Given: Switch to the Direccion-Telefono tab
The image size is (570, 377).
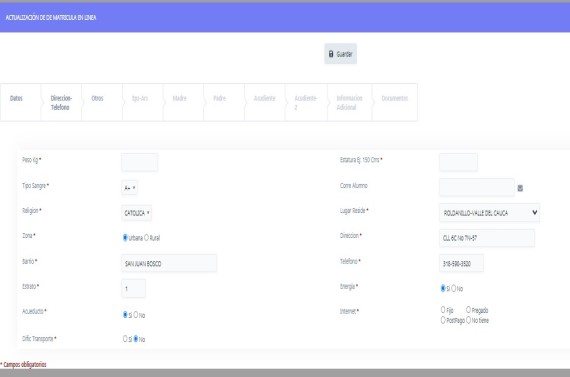Looking at the screenshot, I should (x=61, y=103).
